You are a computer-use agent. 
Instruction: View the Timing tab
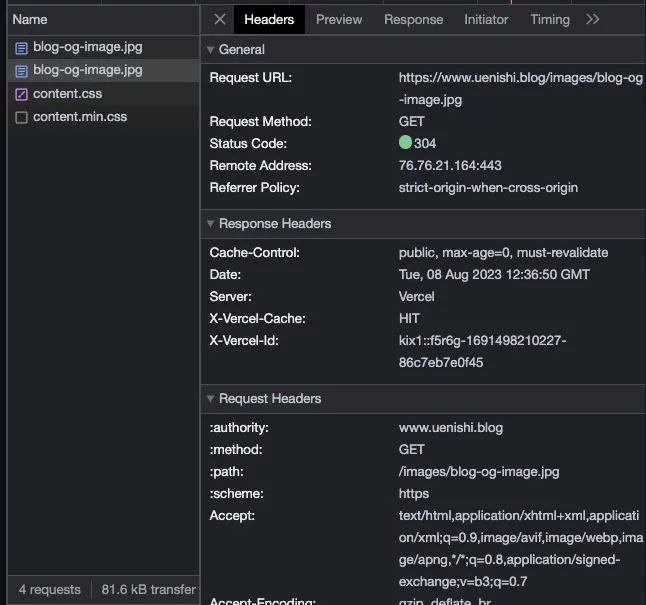[550, 20]
